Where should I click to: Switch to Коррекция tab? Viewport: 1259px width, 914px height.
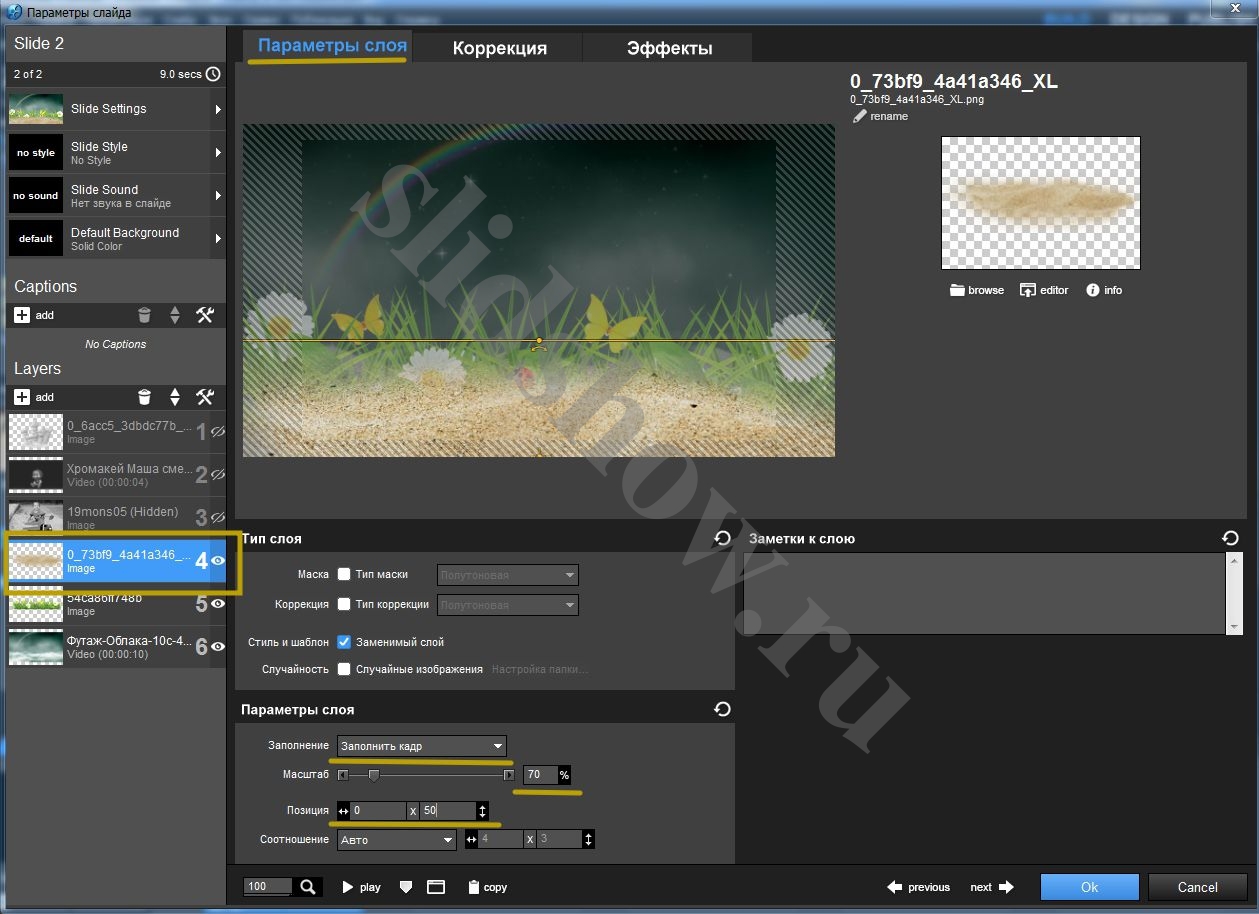499,48
